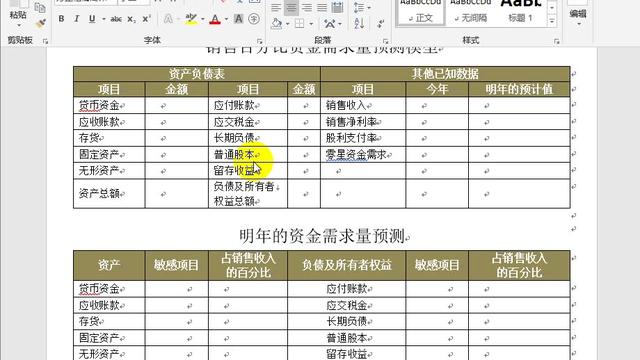Image resolution: width=640 pixels, height=360 pixels.
Task: Toggle Underline formatting
Action: point(92,19)
